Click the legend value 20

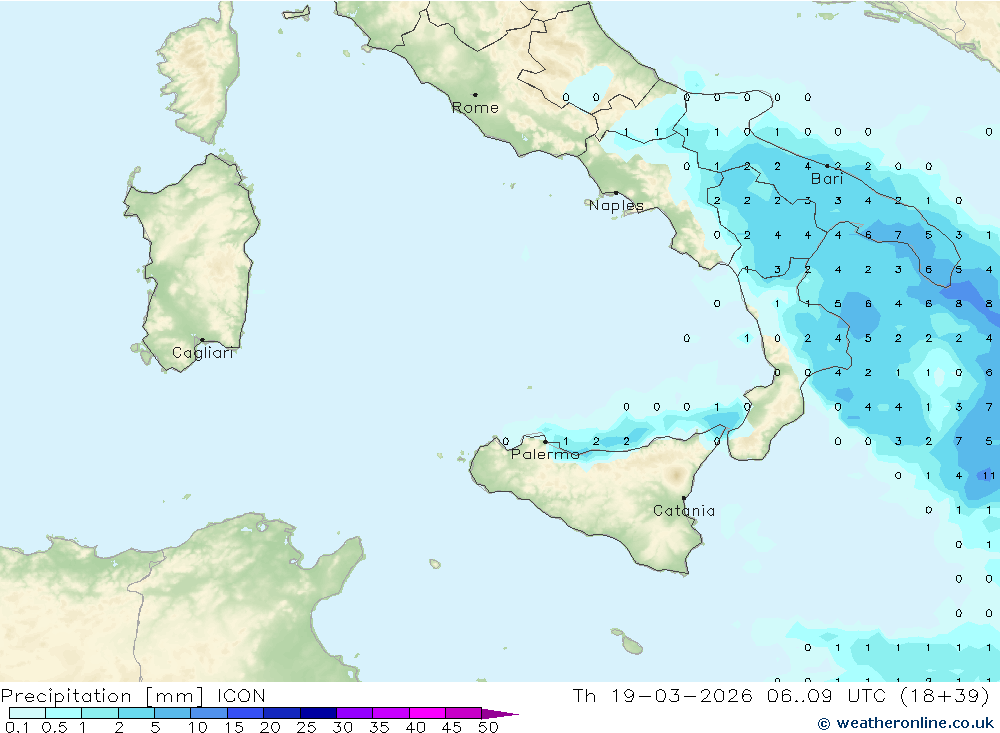(270, 727)
